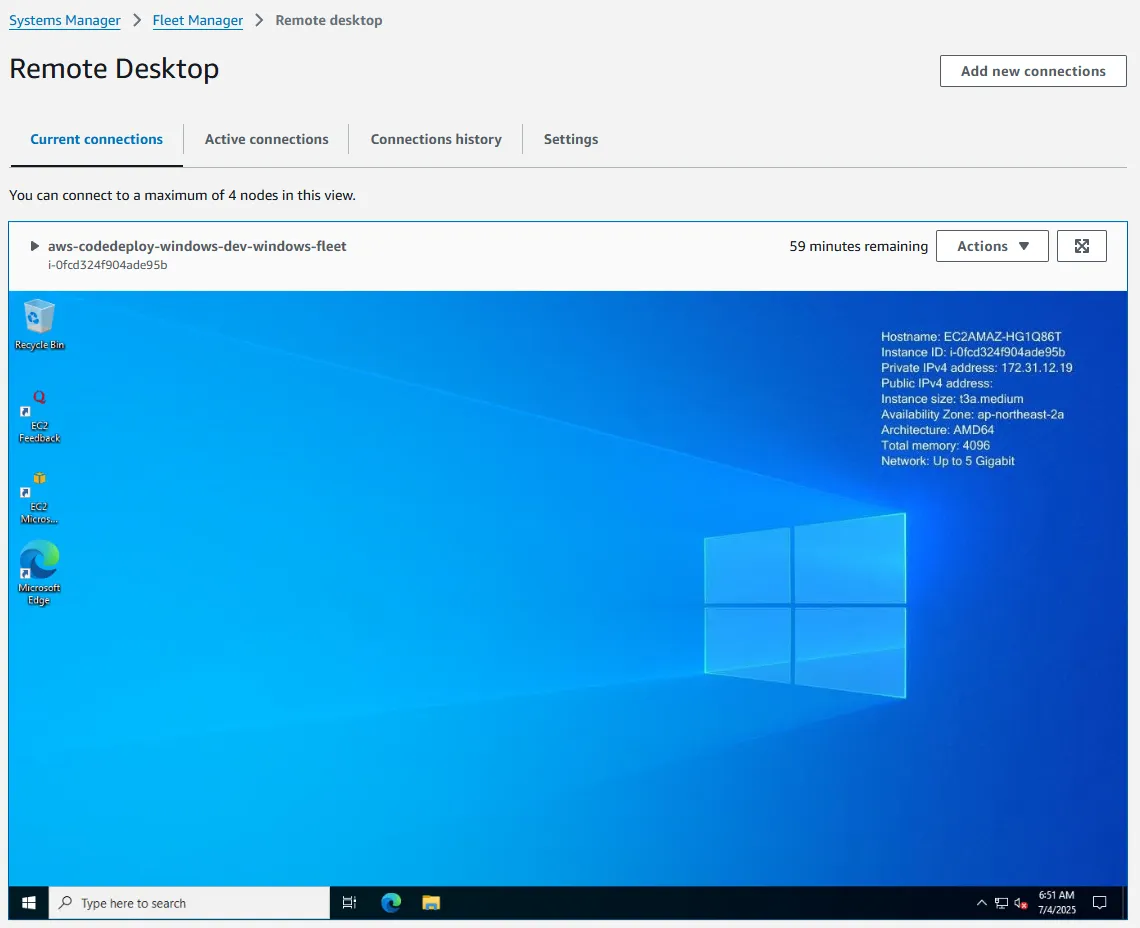1140x928 pixels.
Task: Click the taskbar search field
Action: 190,902
